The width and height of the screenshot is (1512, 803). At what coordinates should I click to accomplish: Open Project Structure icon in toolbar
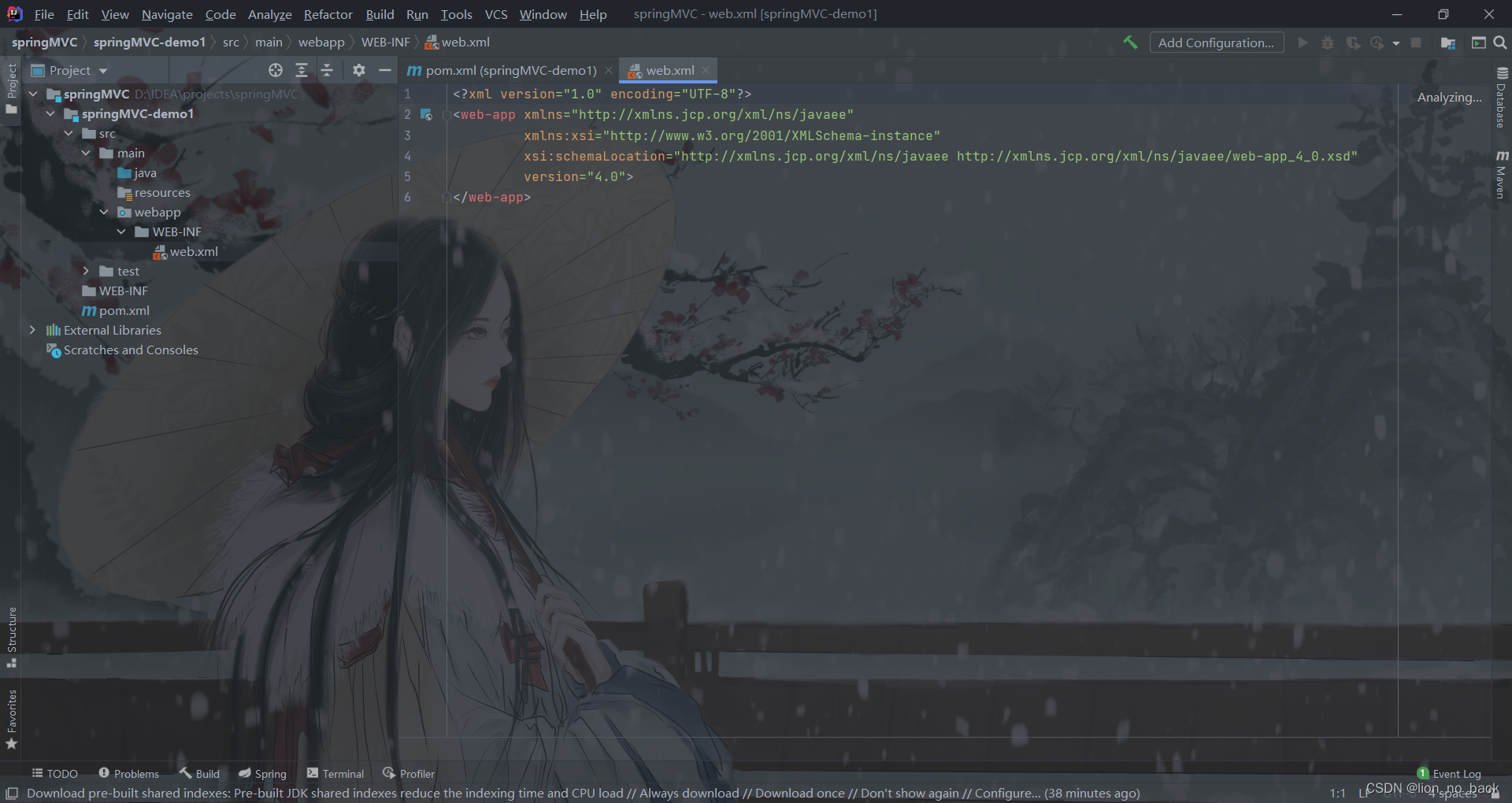point(1447,43)
